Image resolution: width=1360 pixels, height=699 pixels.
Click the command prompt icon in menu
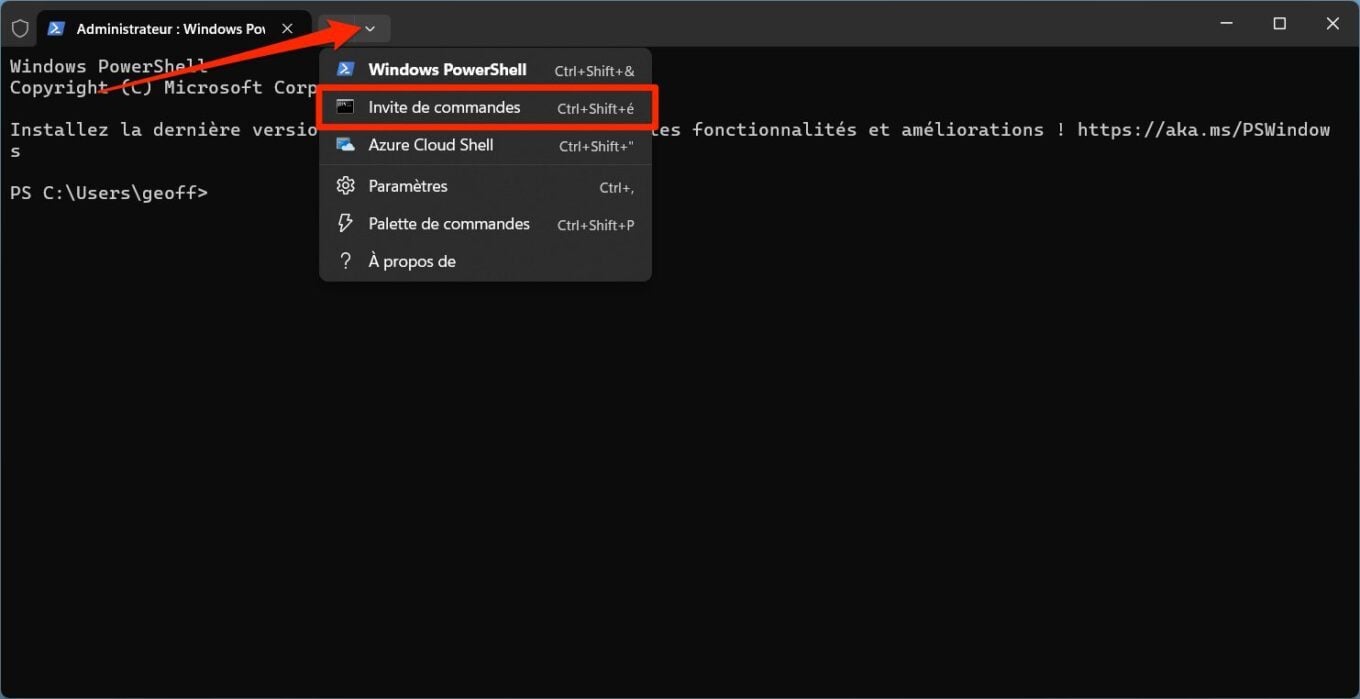[x=345, y=107]
